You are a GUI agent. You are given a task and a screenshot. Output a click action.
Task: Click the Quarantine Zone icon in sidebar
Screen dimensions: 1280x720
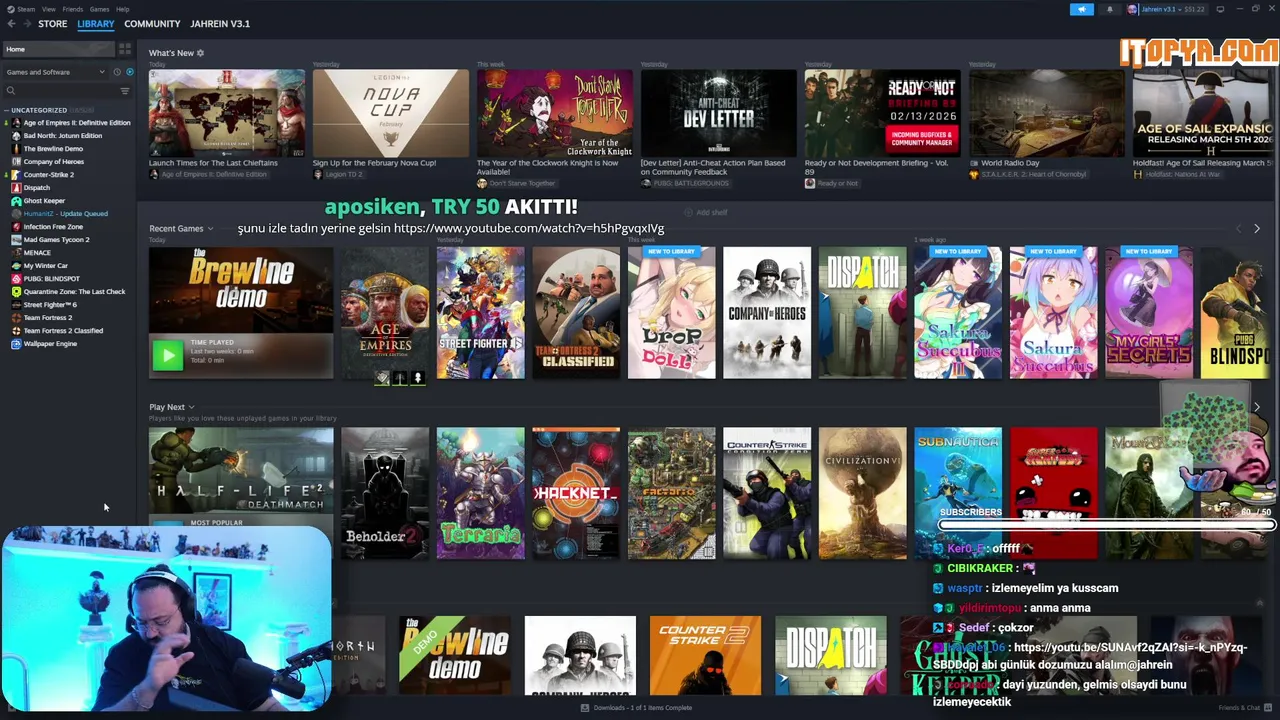[x=16, y=292]
